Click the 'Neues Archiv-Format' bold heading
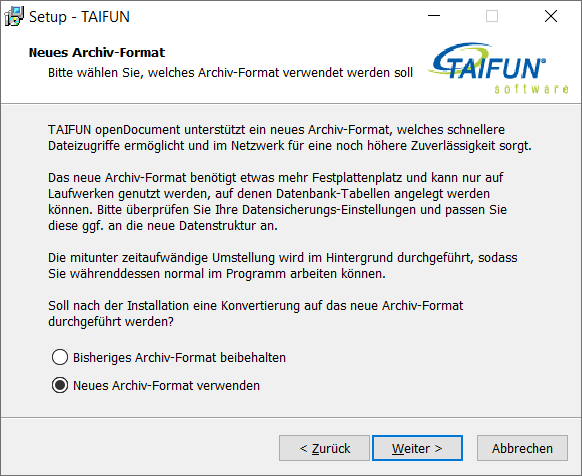This screenshot has width=582, height=476. click(97, 53)
